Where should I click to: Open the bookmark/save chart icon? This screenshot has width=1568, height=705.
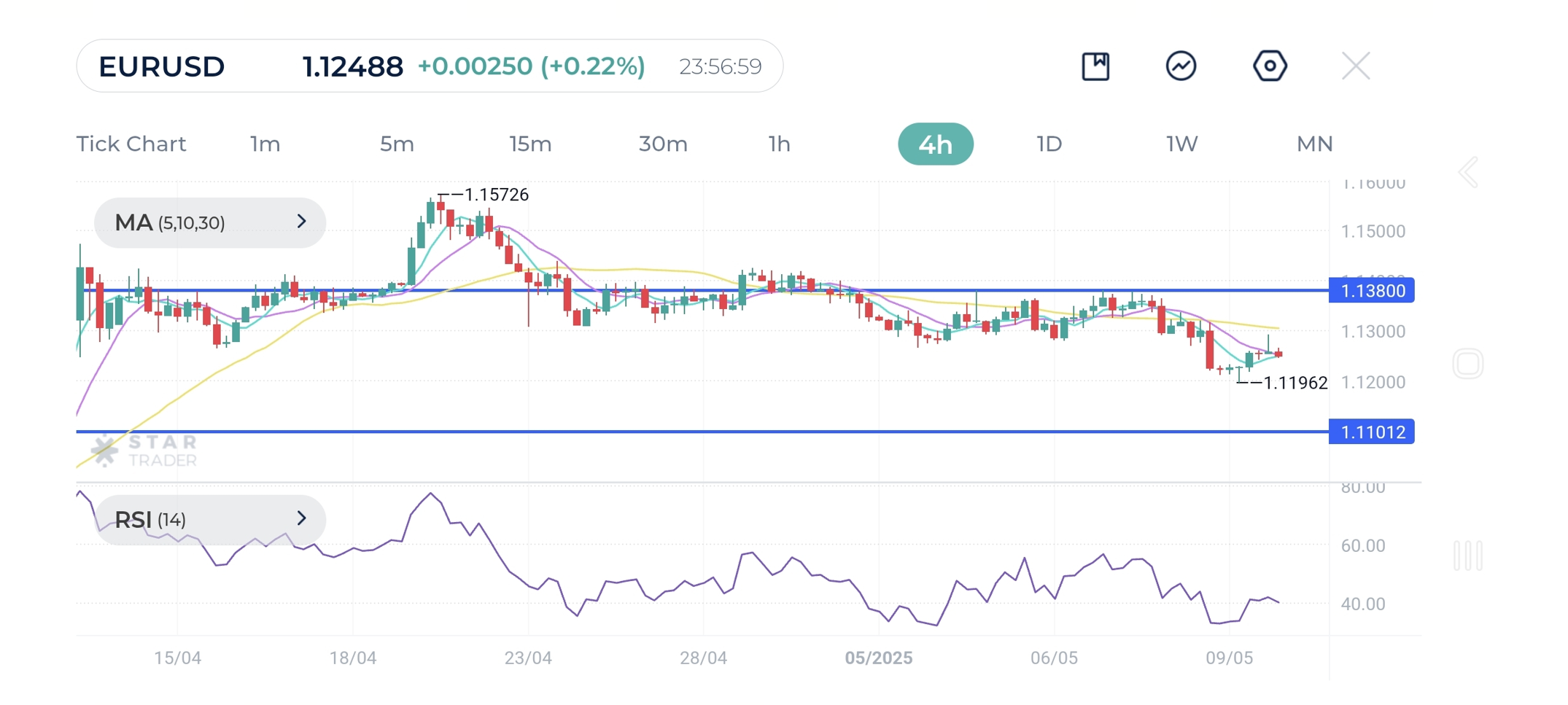click(x=1095, y=66)
